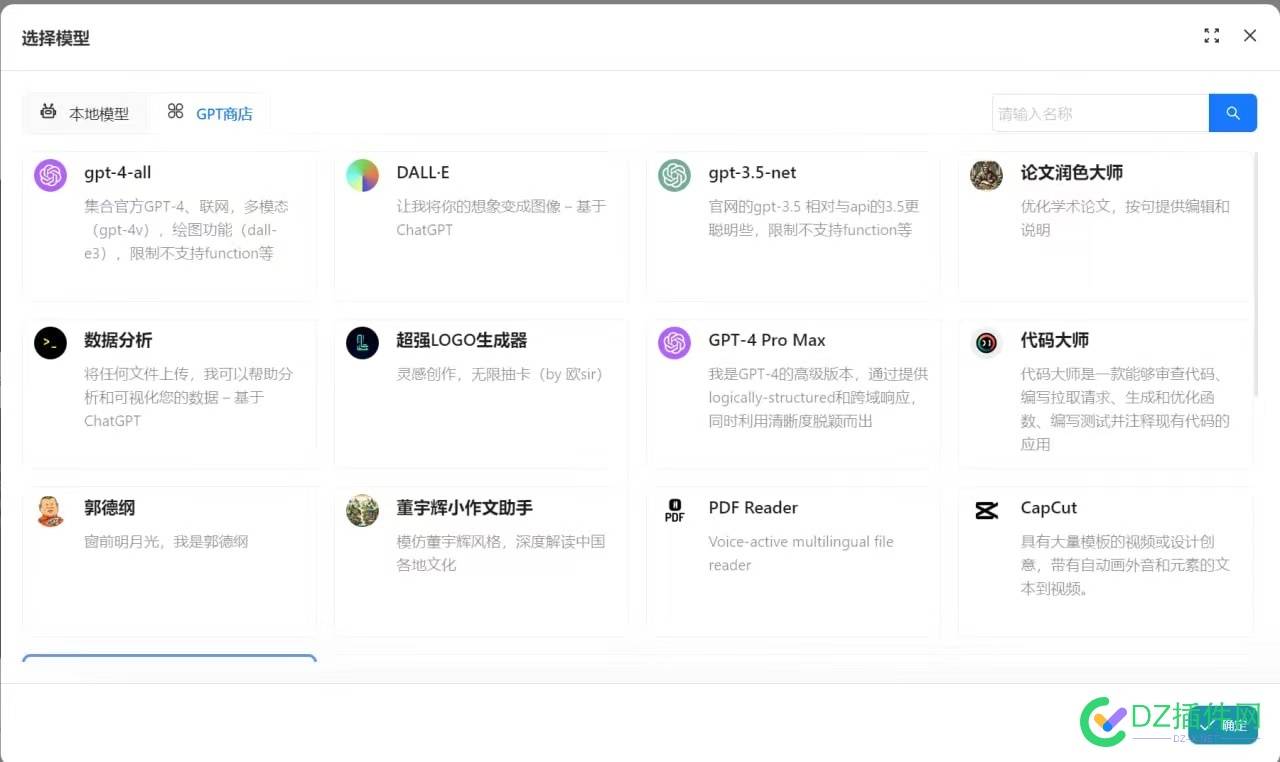The height and width of the screenshot is (762, 1280).
Task: Click the robot icon on 本地模型 tab
Action: tap(48, 111)
